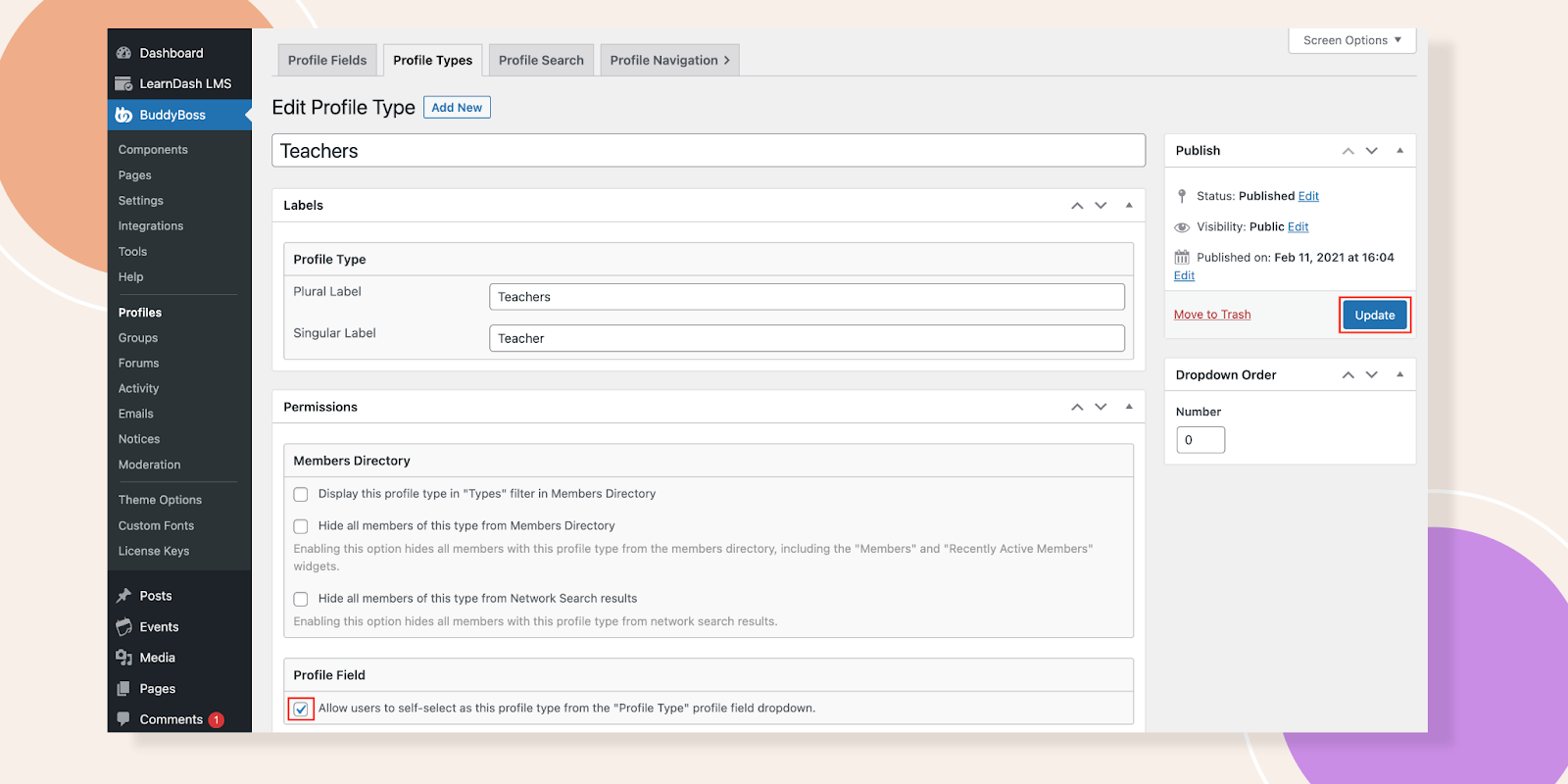Select the Profile Types tab
1568x784 pixels.
coord(432,60)
